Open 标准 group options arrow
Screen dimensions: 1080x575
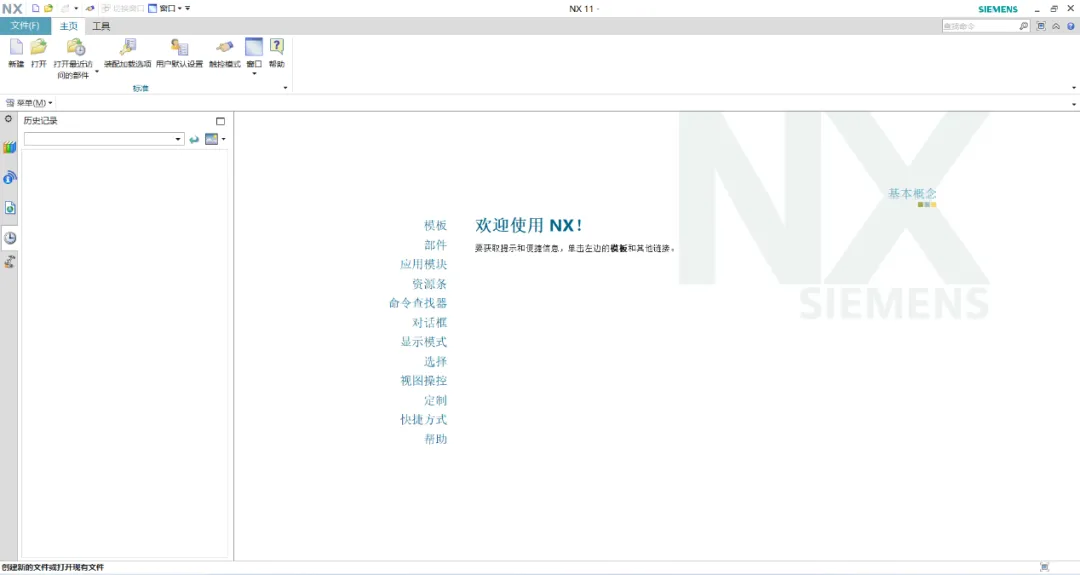[x=285, y=87]
